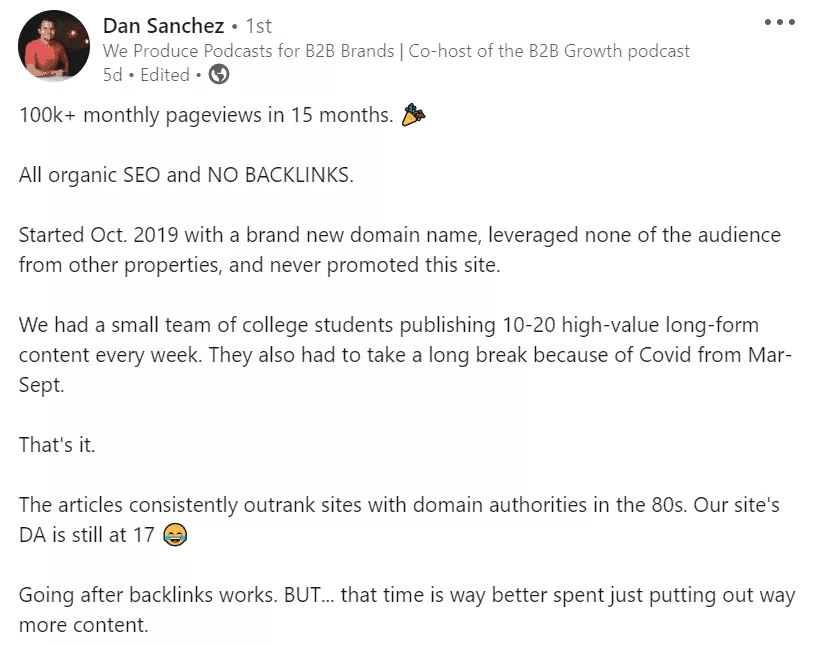Click "Co-host of the B2B Growth podcast" text
Viewport: 817px width, 646px height.
coord(549,51)
